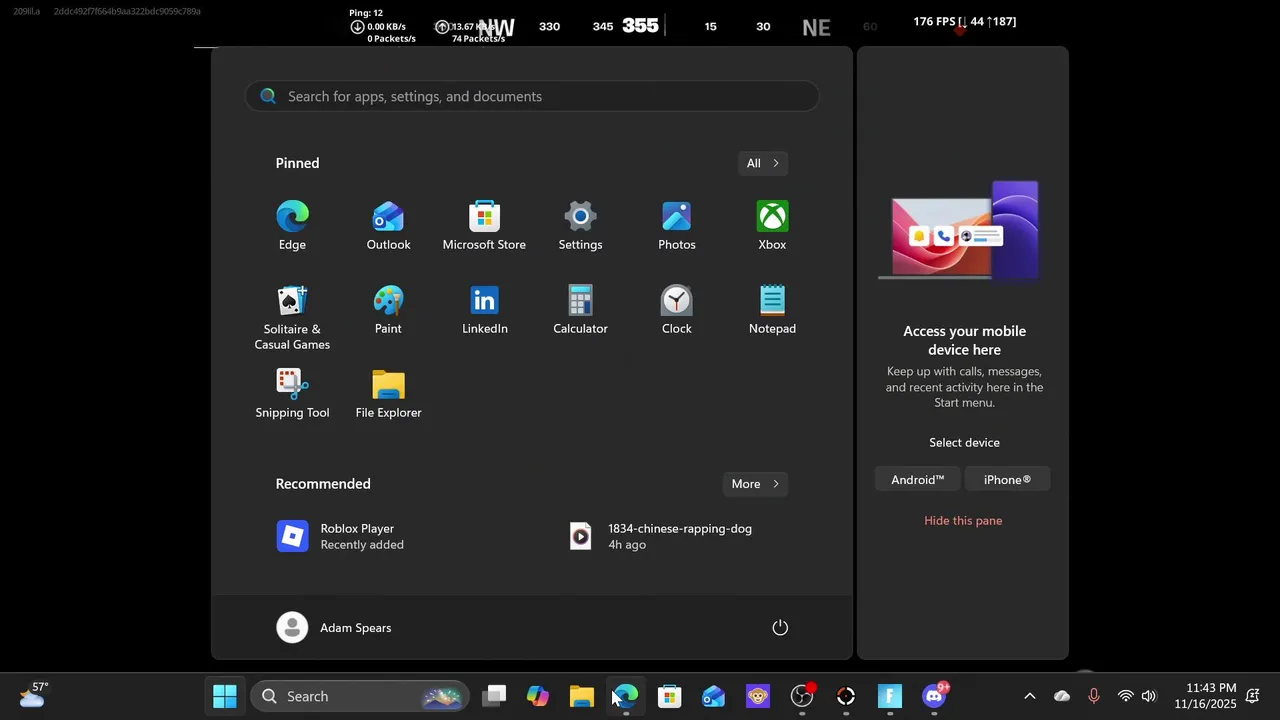Open the Snipping Tool

[x=292, y=394]
